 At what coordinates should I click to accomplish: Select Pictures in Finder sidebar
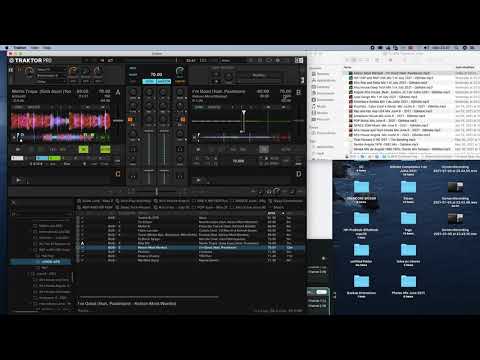[320, 119]
